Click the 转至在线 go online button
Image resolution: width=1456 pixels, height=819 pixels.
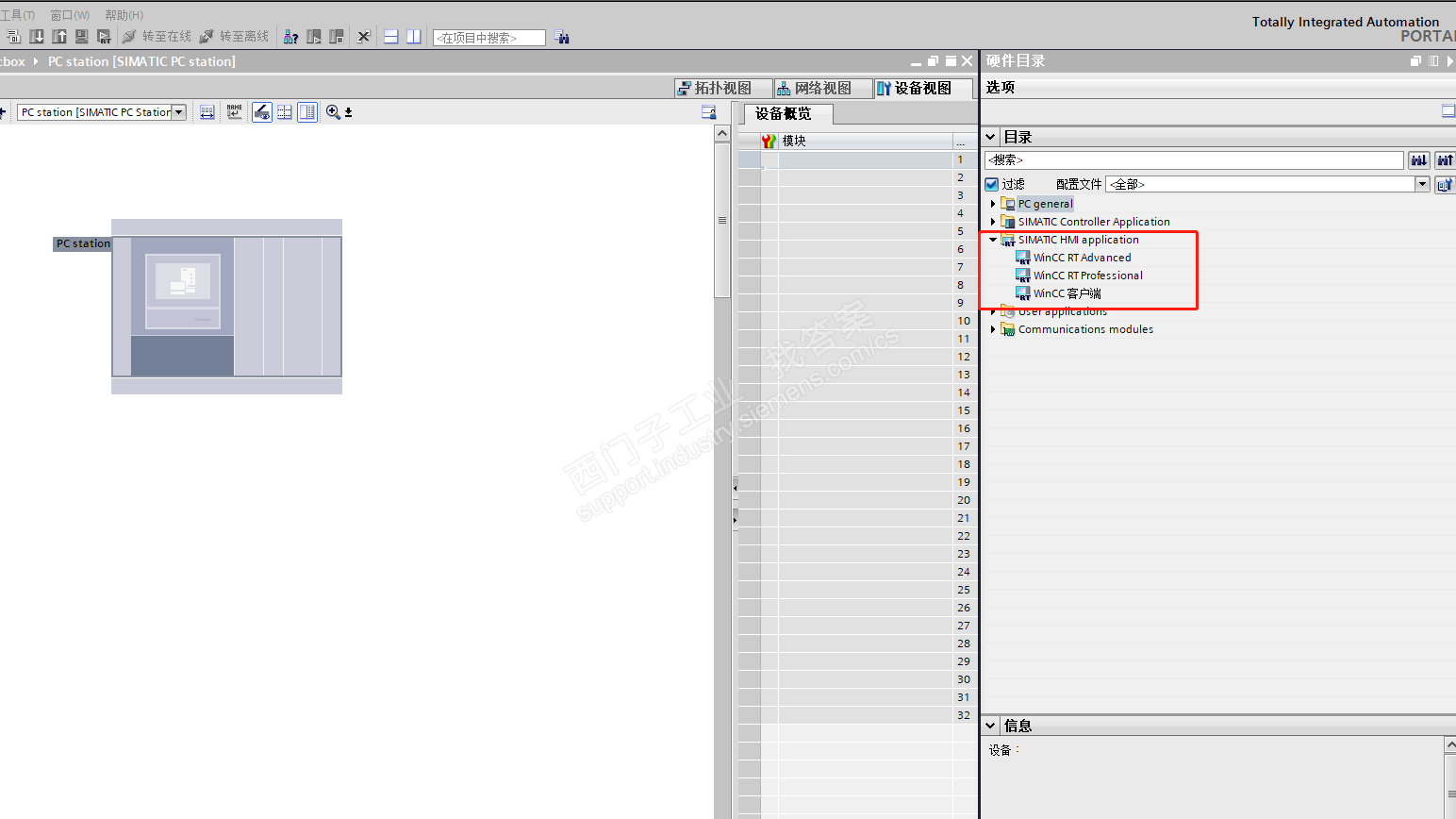[157, 37]
